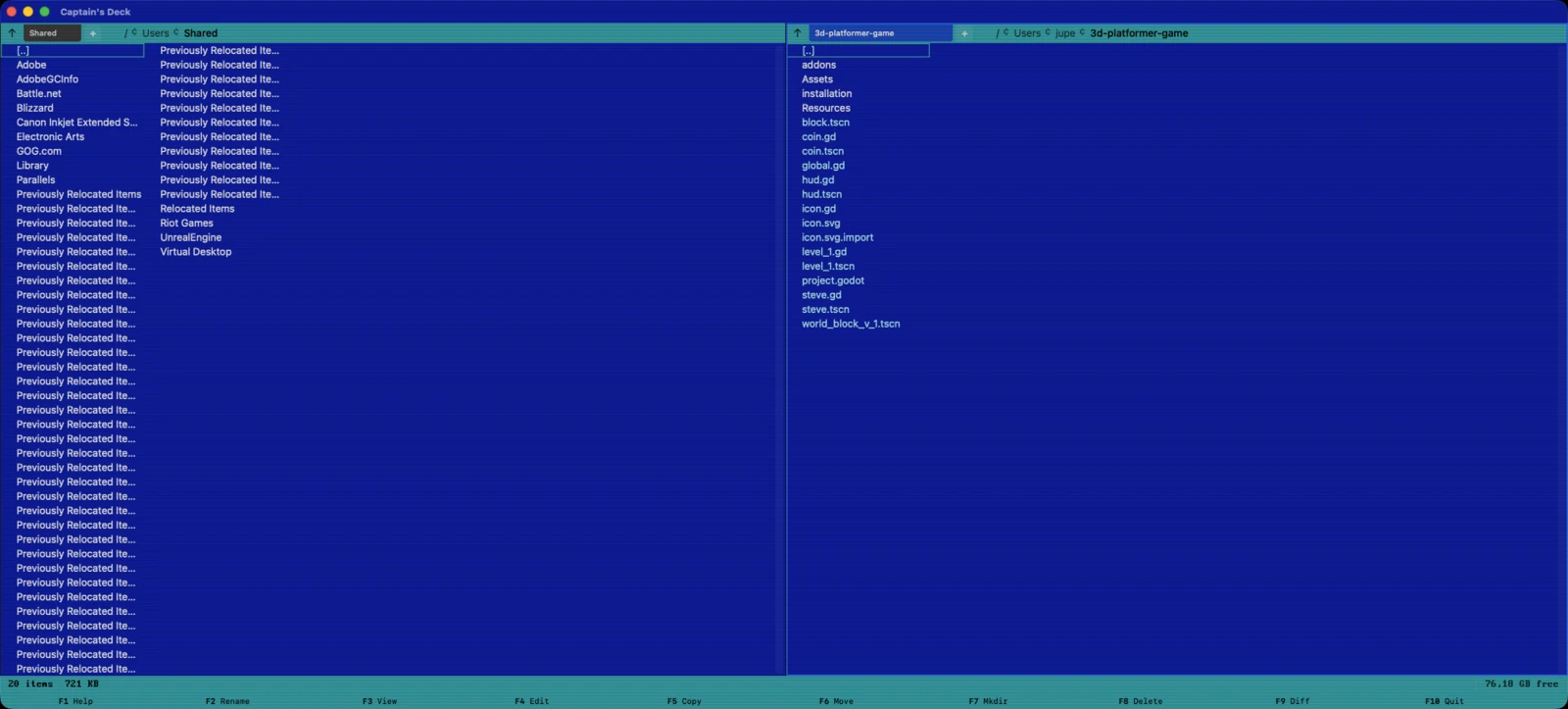Go up one folder in the right pane
The height and width of the screenshot is (709, 1568).
point(798,33)
